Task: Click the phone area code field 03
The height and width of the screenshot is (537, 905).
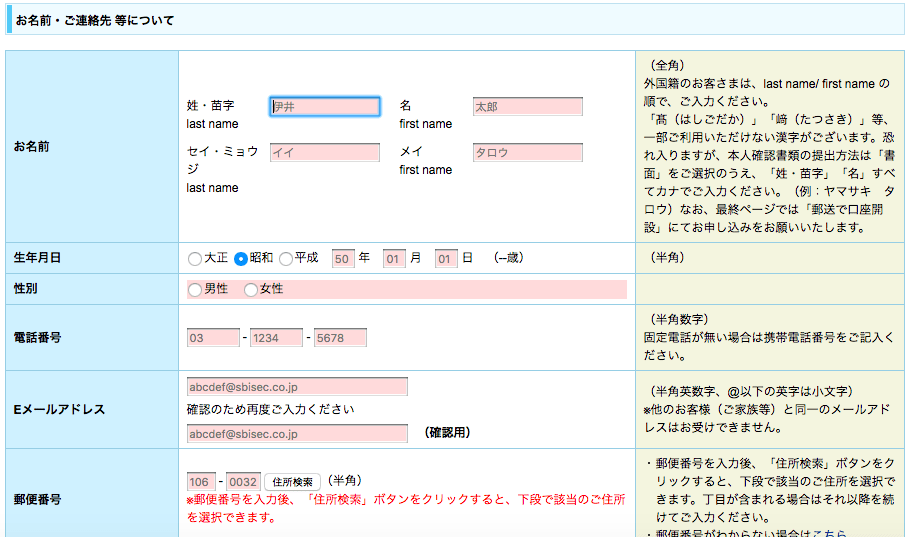Action: point(213,338)
